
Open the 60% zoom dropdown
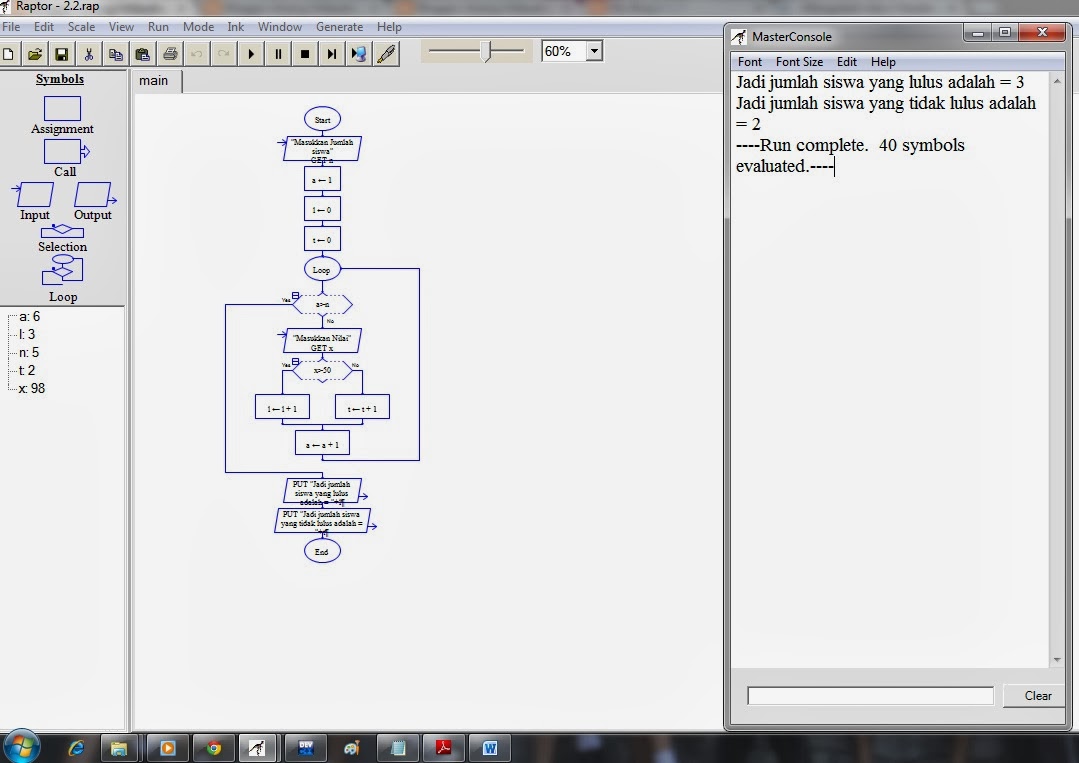tap(595, 52)
